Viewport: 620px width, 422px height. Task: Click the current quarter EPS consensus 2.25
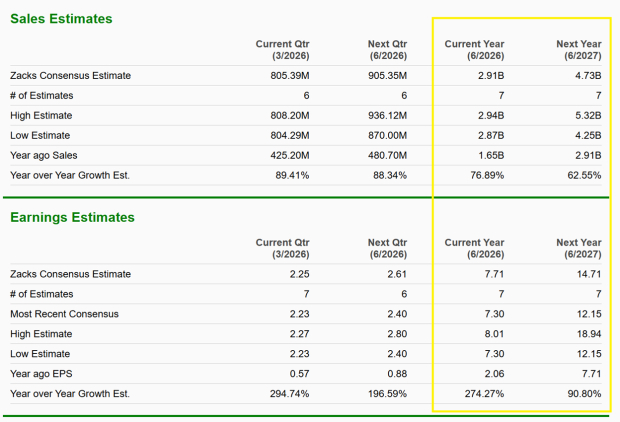[297, 273]
